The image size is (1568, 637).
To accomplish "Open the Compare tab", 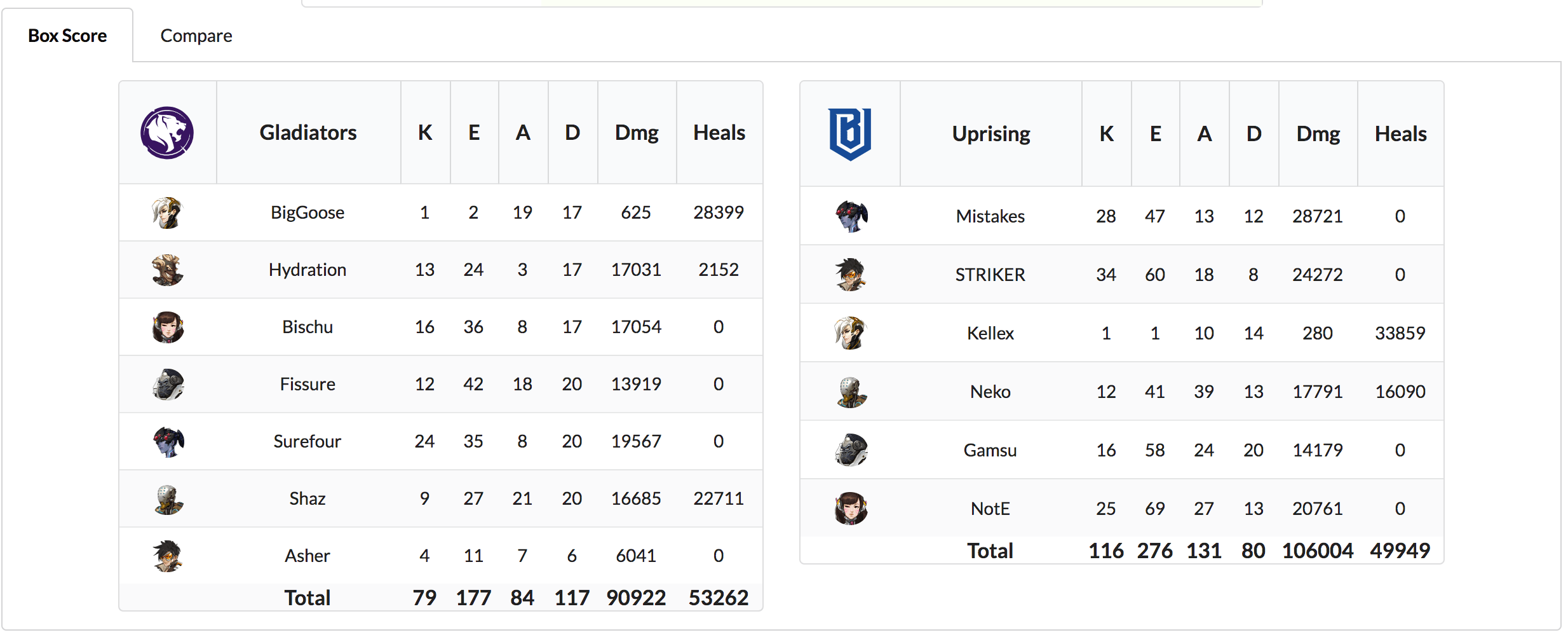I will [196, 36].
